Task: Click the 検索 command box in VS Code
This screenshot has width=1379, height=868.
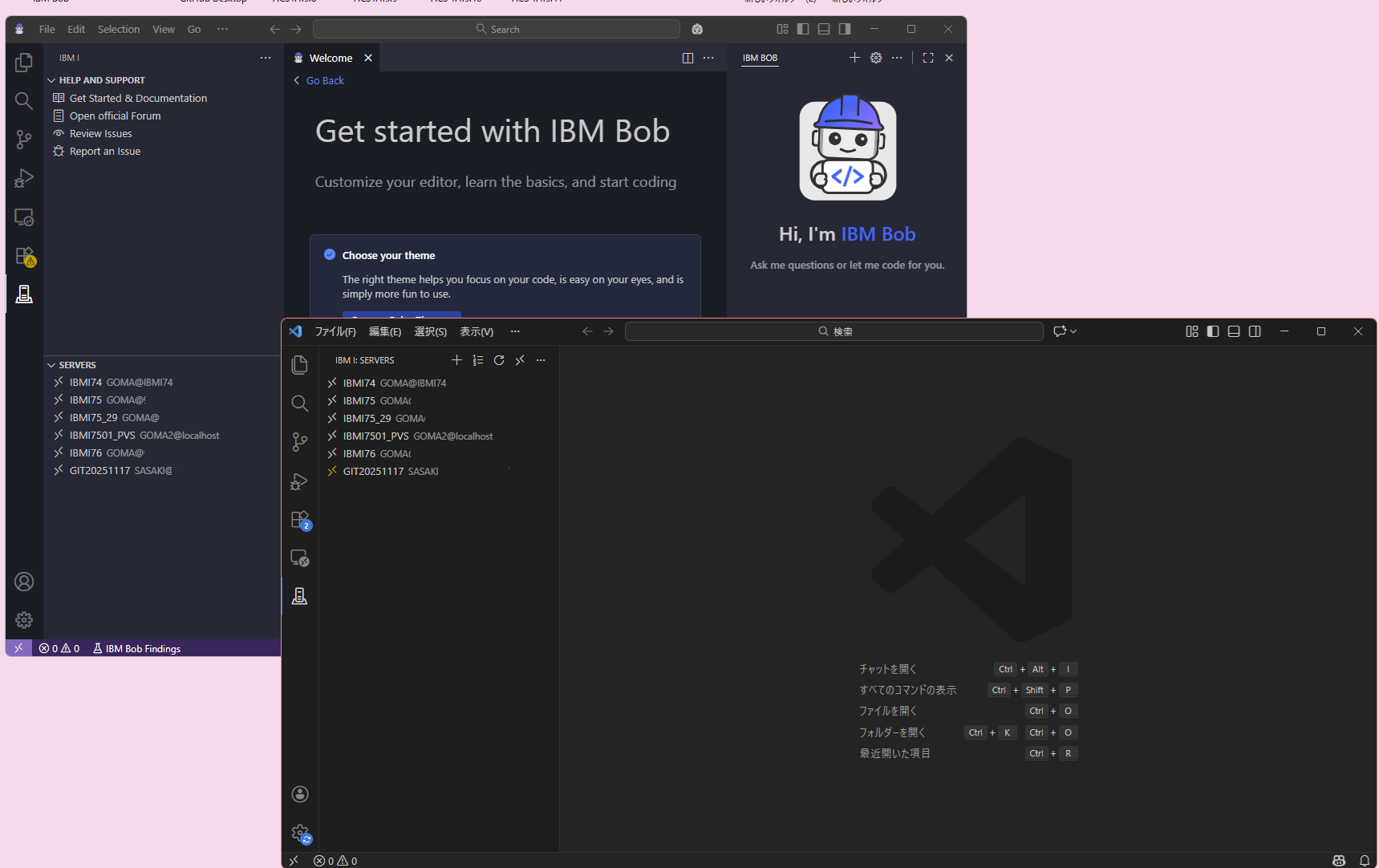Action: pos(834,331)
